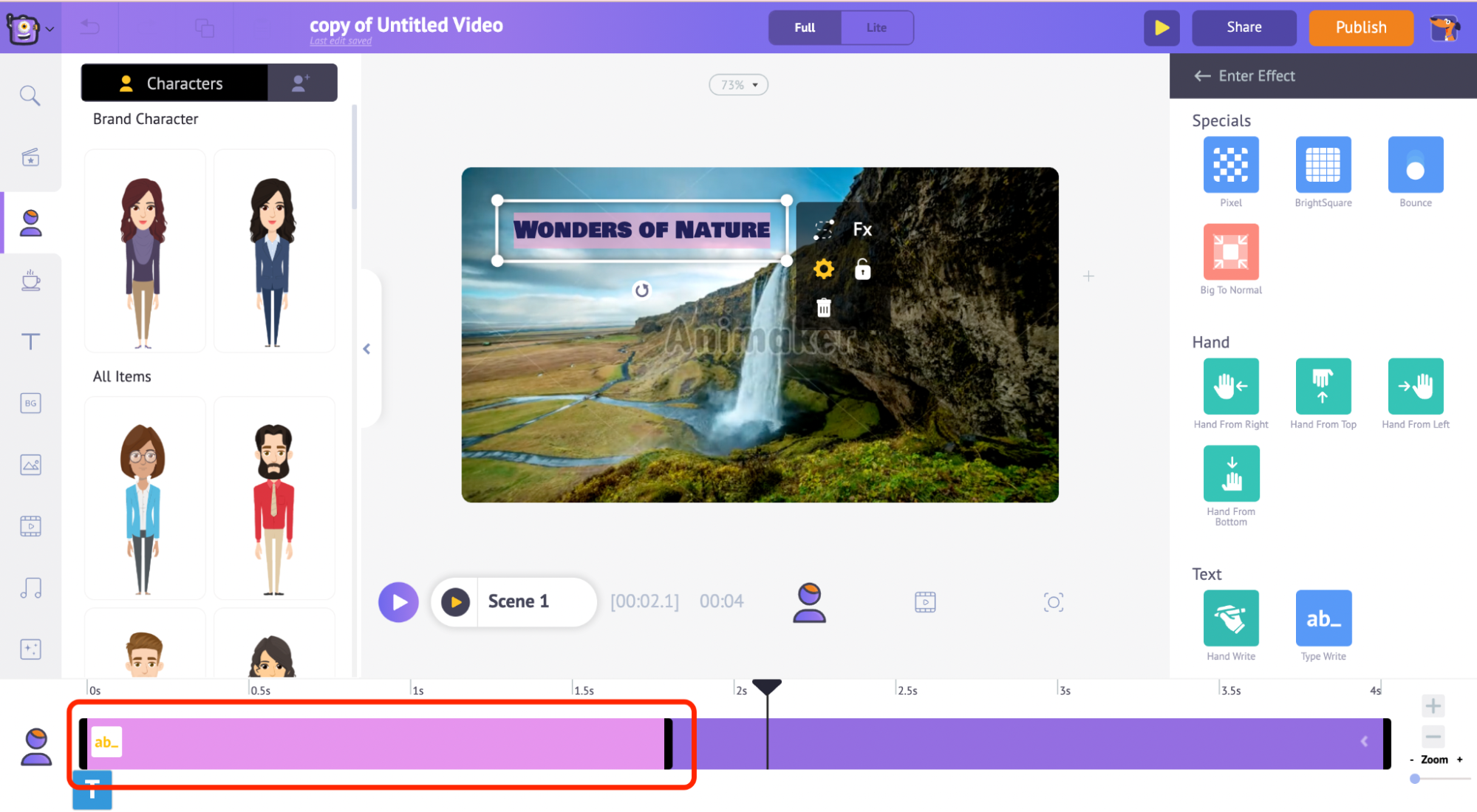Toggle Lite view mode
The image size is (1477, 812).
coord(874,28)
